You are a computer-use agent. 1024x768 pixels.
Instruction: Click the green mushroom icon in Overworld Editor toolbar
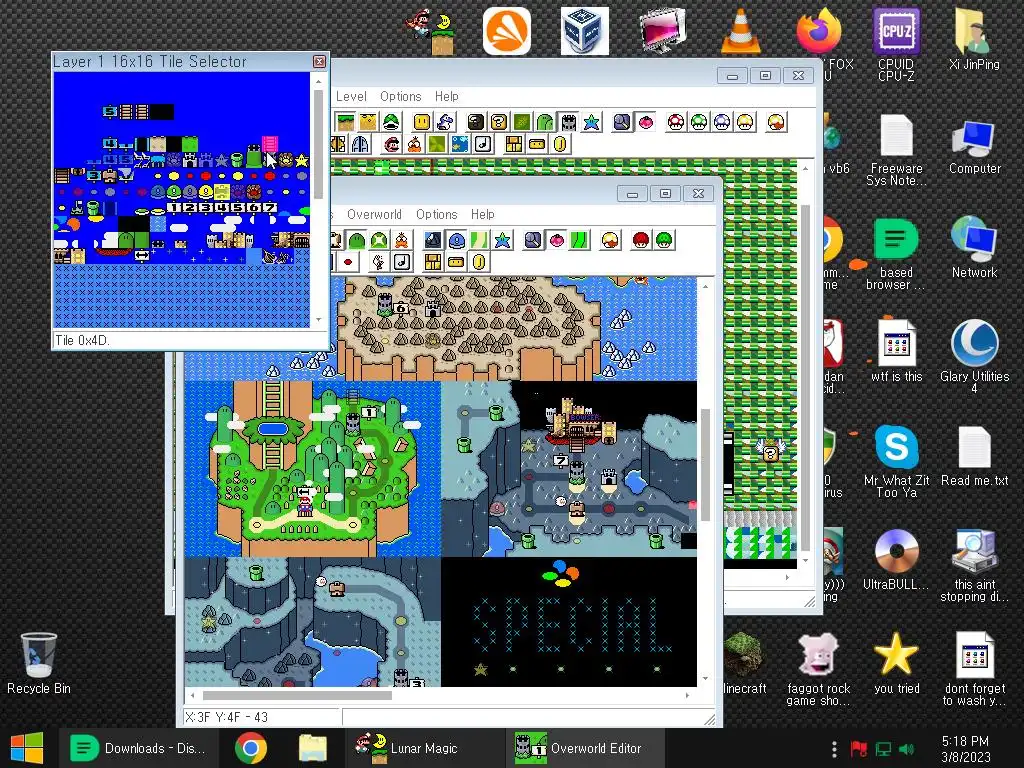(664, 240)
